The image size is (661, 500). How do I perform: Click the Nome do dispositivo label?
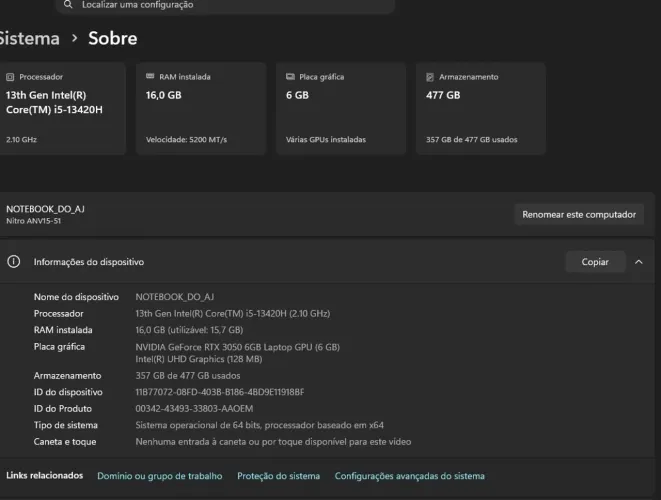[76, 297]
